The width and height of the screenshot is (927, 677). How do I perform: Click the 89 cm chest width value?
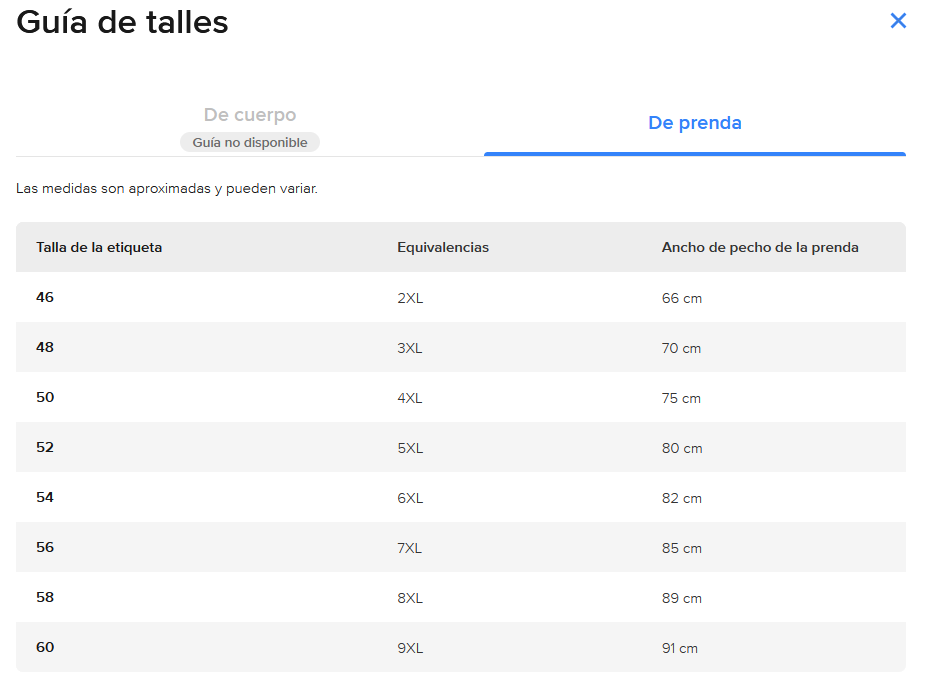pos(681,598)
